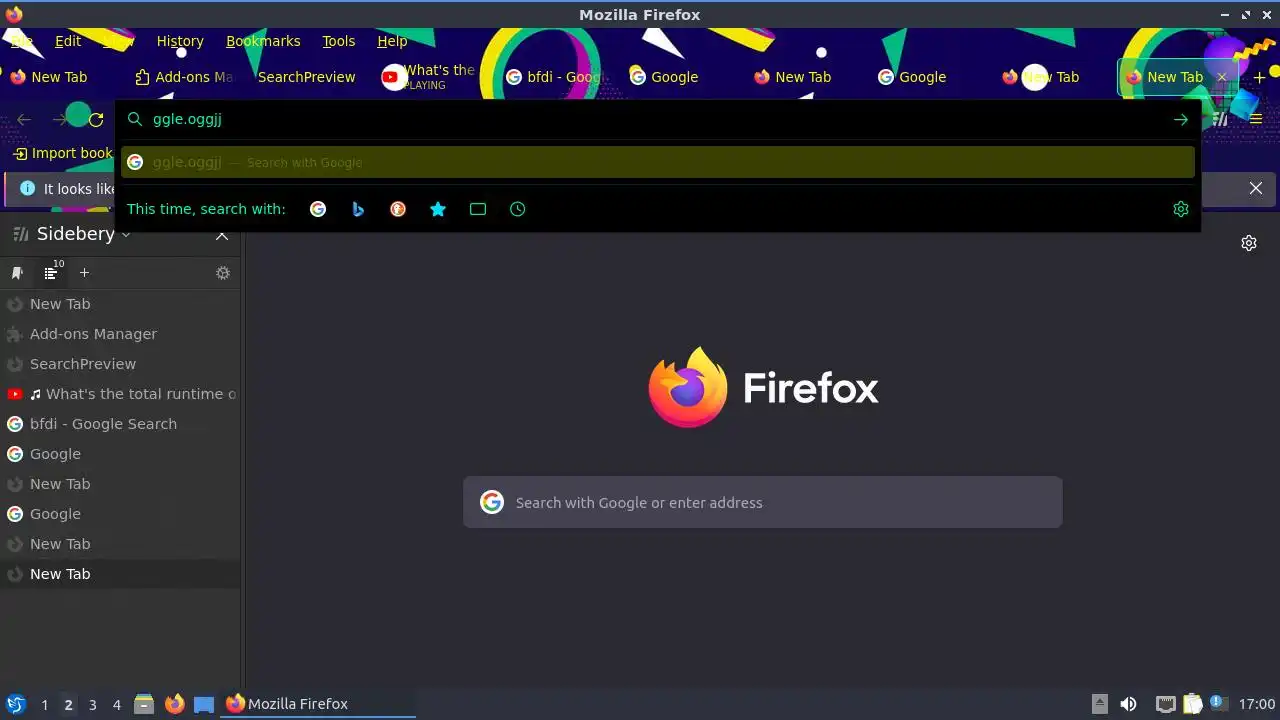Click the address bar text ggle.oggjj
Viewport: 1280px width, 720px height.
[187, 119]
